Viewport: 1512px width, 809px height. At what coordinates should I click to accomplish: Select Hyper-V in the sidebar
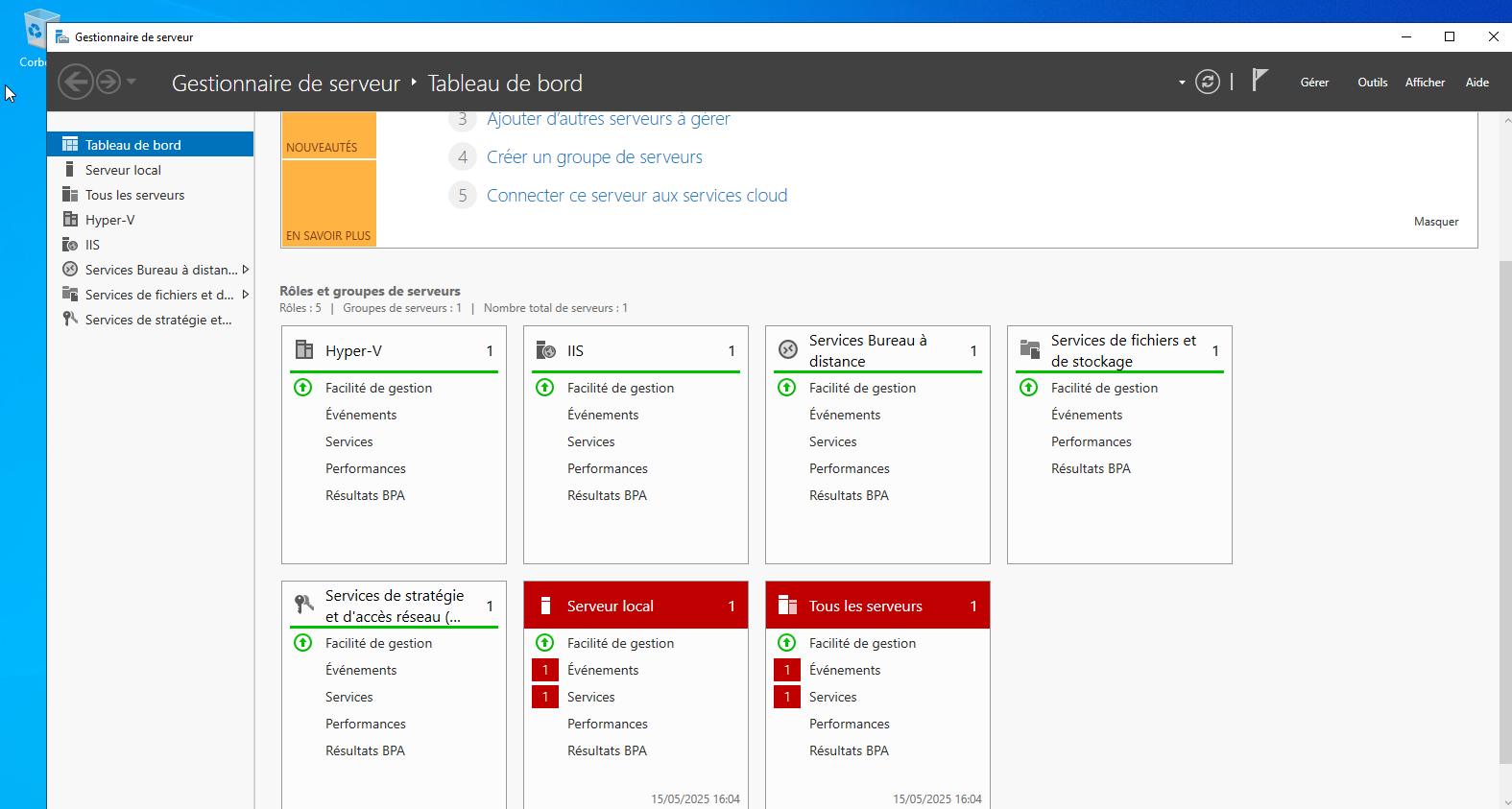[150, 219]
